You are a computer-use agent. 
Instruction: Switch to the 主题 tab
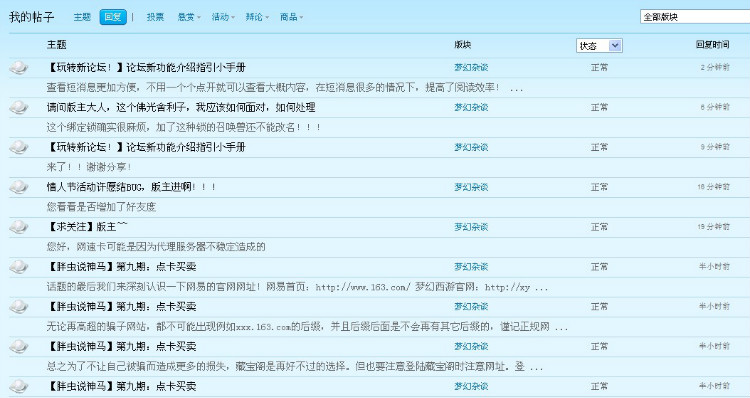click(x=82, y=17)
